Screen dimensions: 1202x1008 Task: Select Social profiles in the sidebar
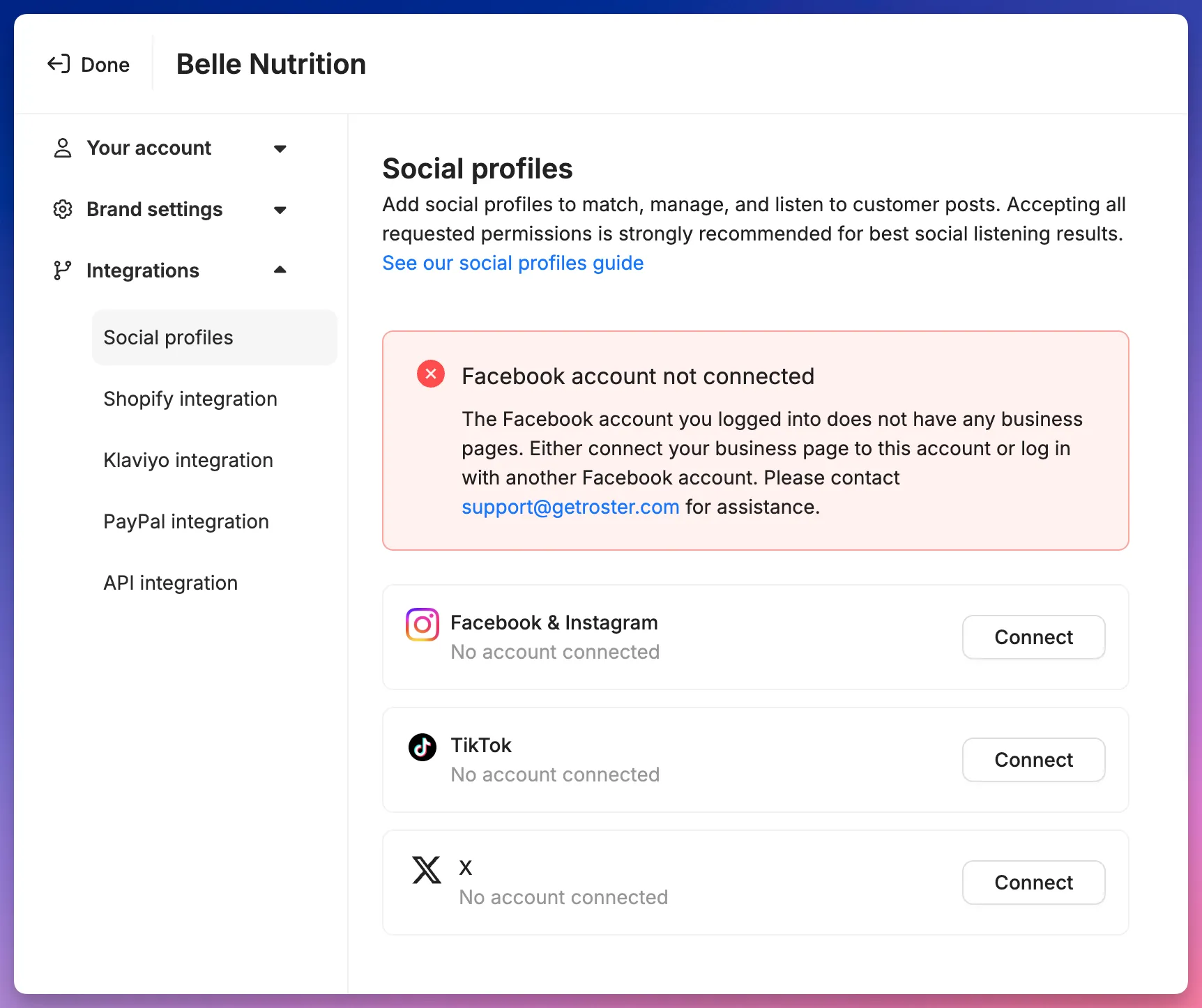(215, 337)
